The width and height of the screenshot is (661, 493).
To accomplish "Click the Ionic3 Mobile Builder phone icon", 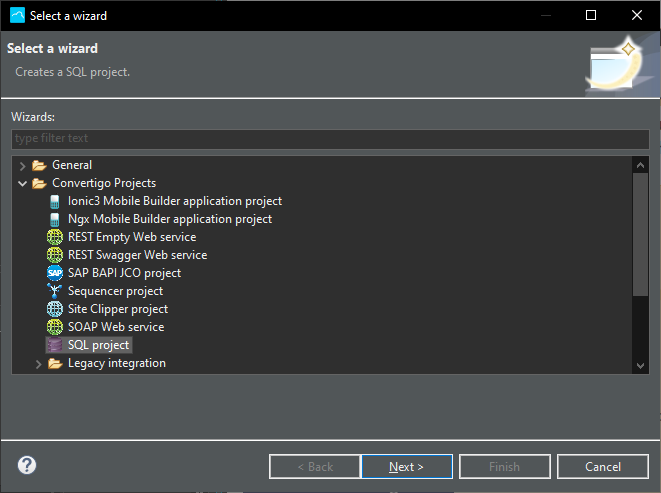I will [x=55, y=202].
